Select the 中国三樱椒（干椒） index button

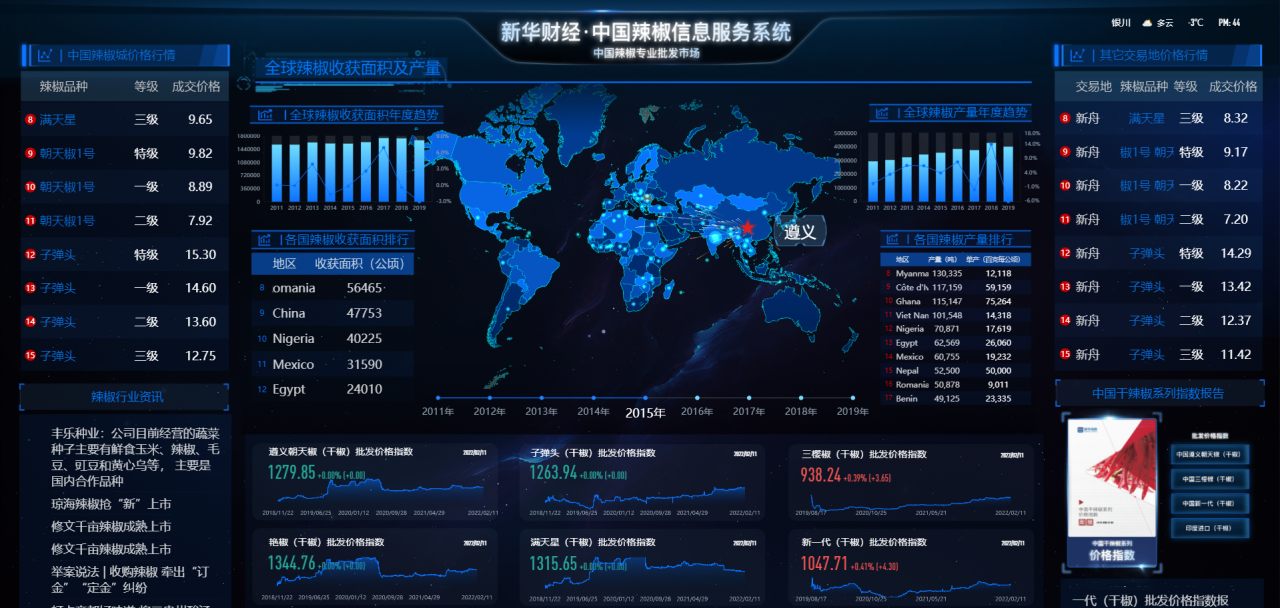[x=1208, y=479]
